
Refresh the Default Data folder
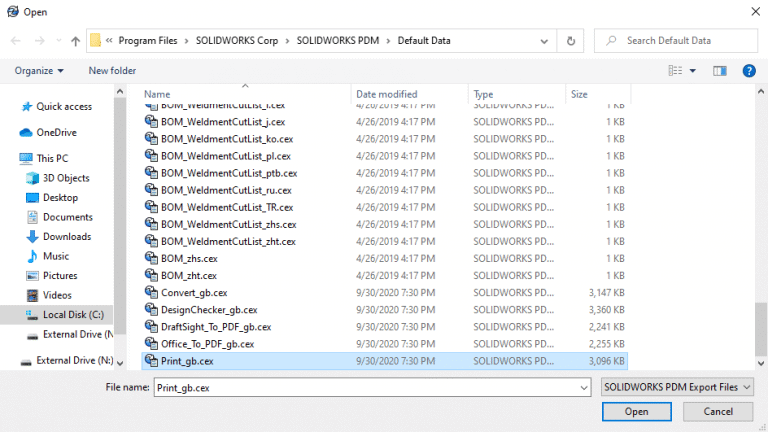[x=571, y=41]
